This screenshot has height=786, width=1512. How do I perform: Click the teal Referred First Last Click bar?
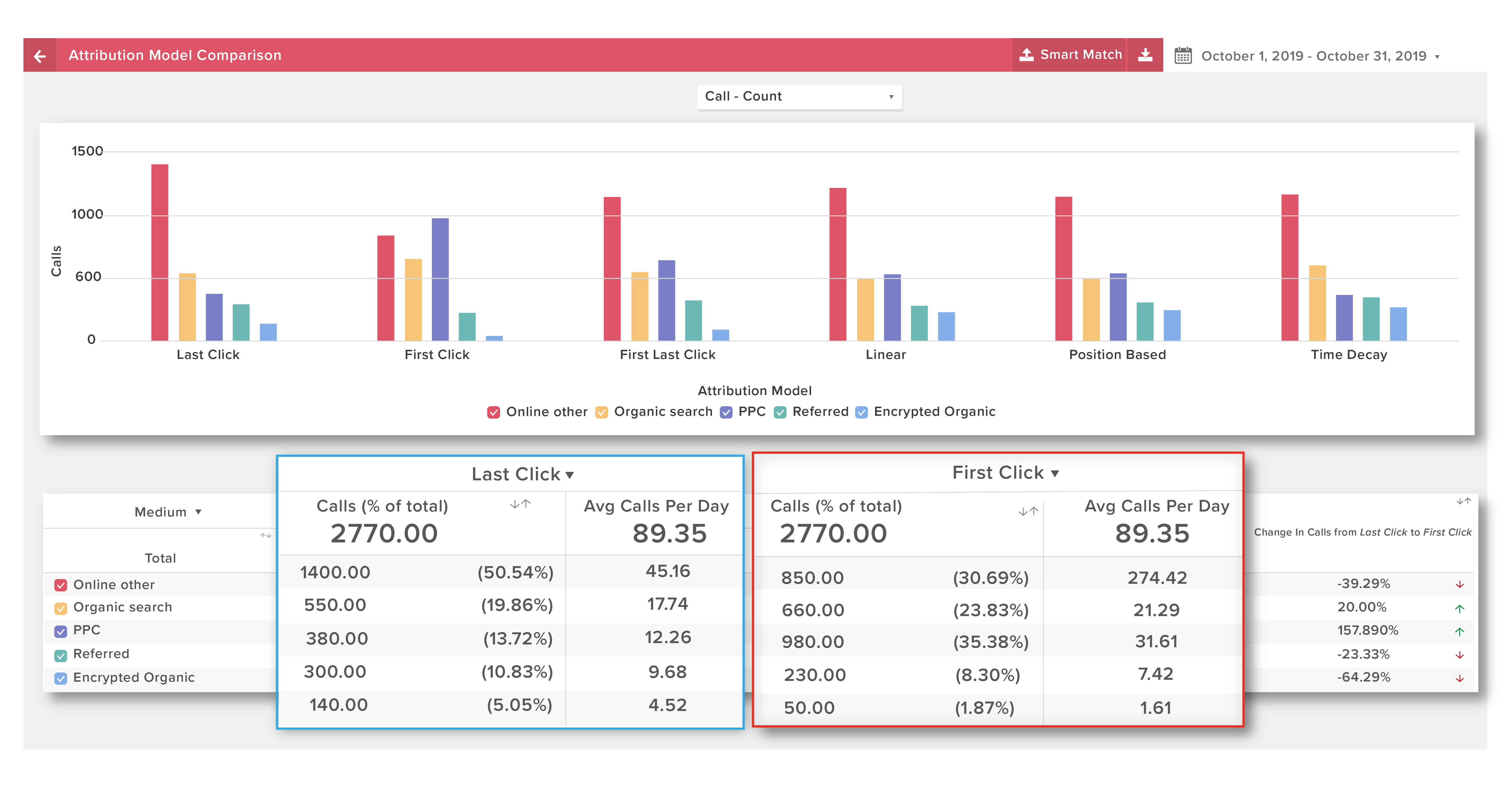point(693,321)
